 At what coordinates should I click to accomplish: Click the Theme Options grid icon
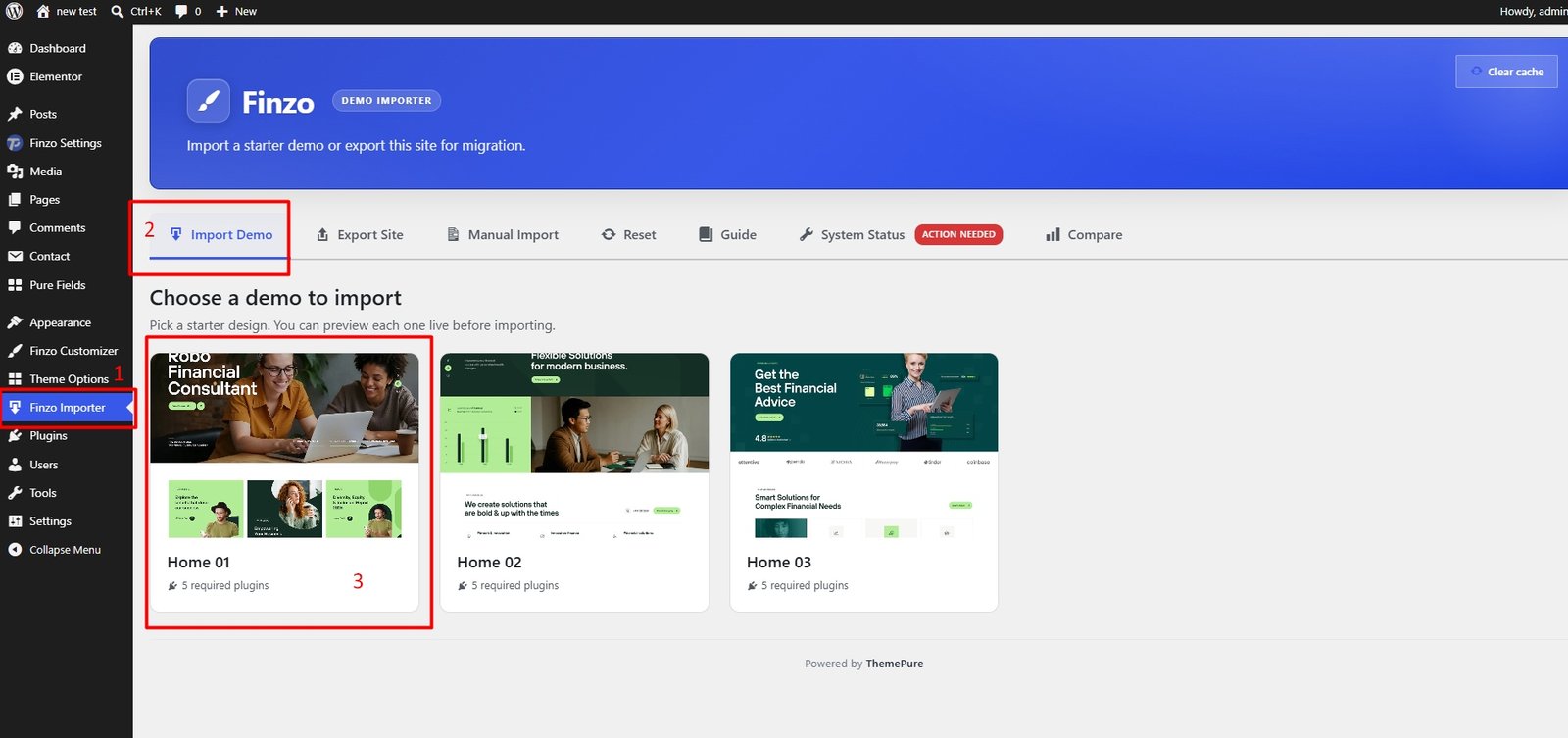pos(15,379)
